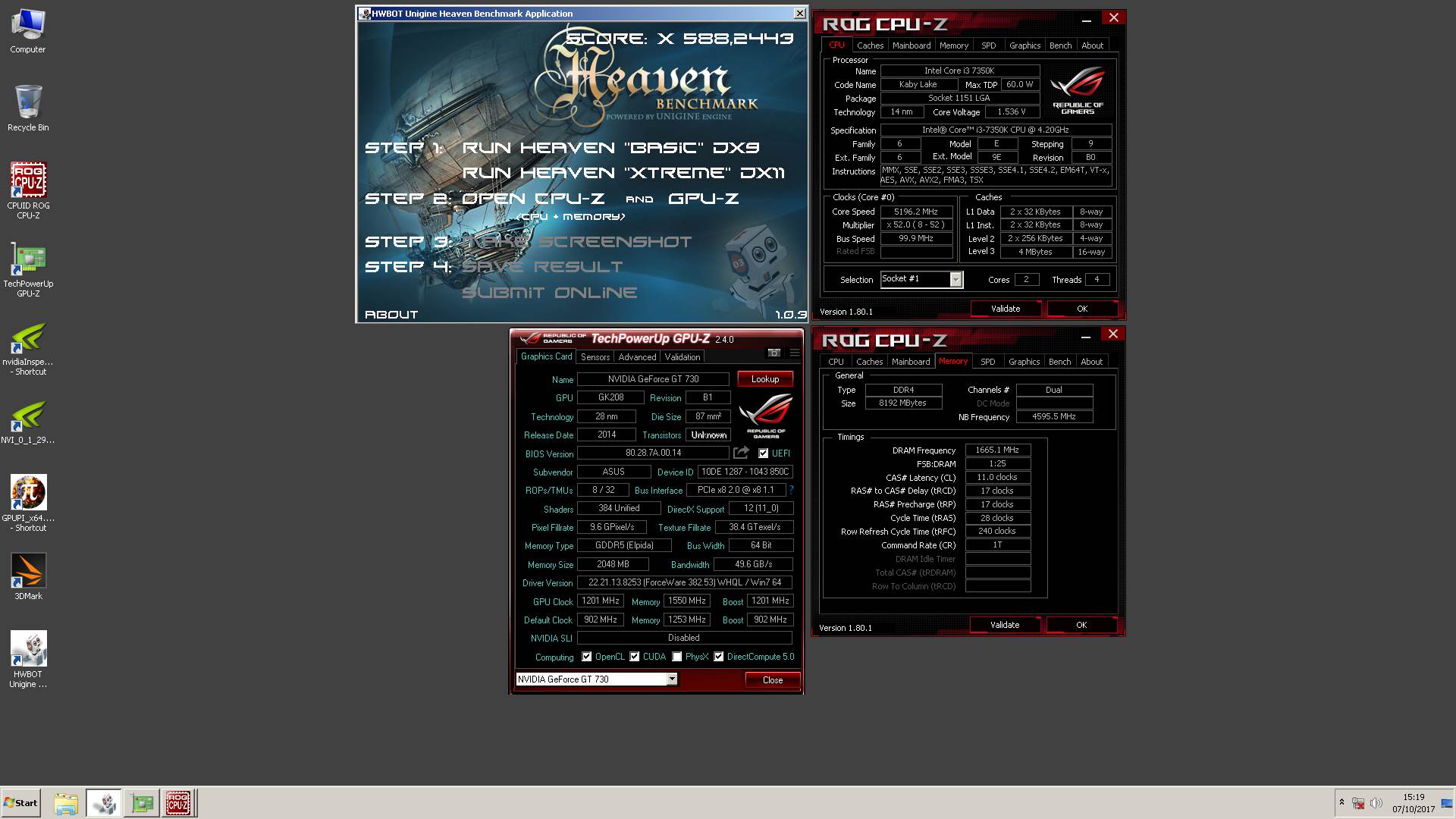1456x819 pixels.
Task: Click About in Heaven benchmark app
Action: [391, 314]
